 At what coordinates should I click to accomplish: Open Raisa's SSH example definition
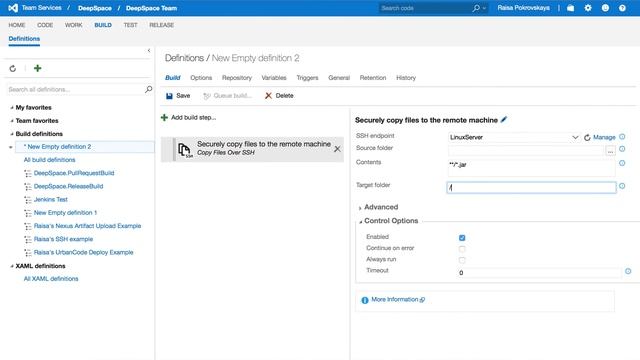(63, 239)
